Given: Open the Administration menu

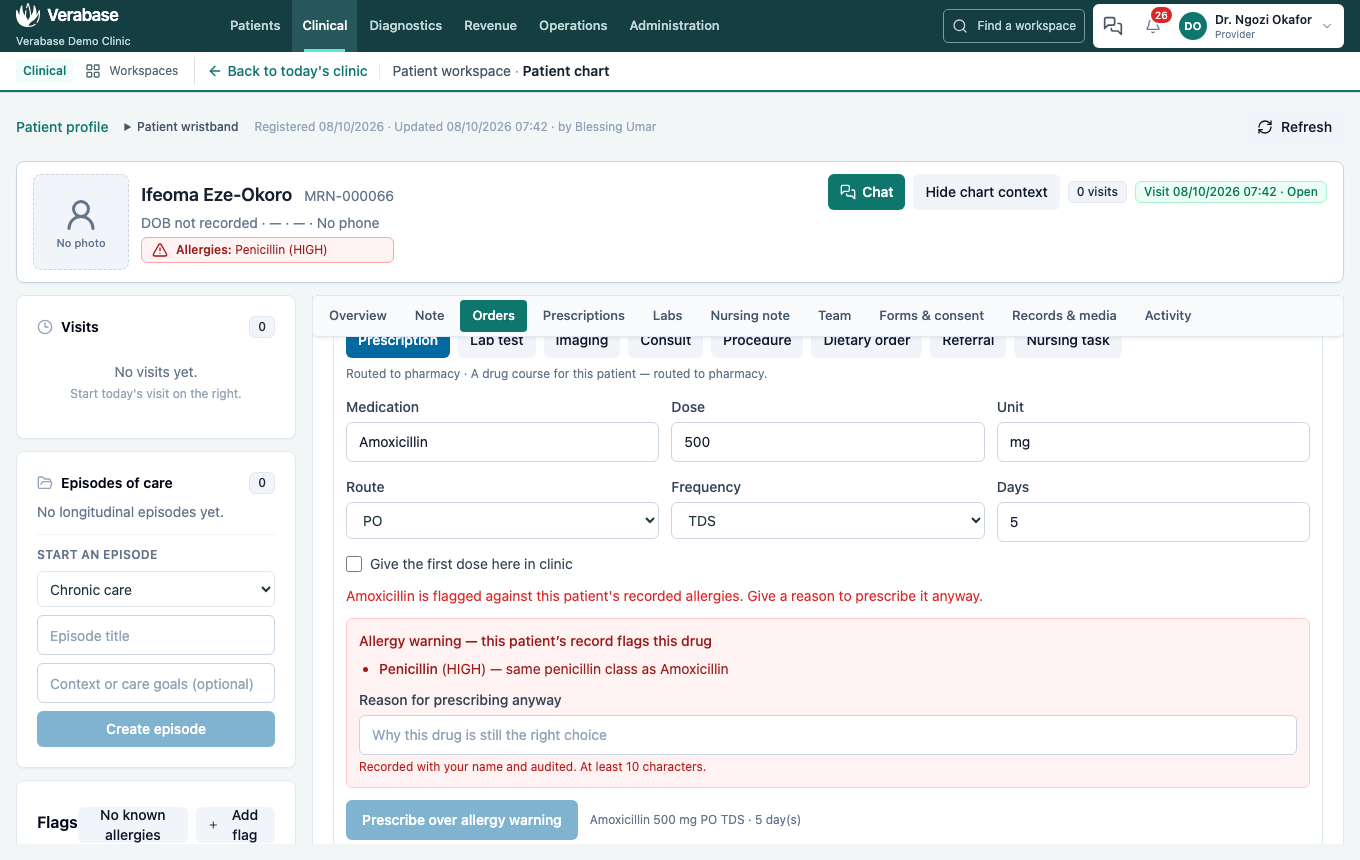Looking at the screenshot, I should click(x=674, y=26).
